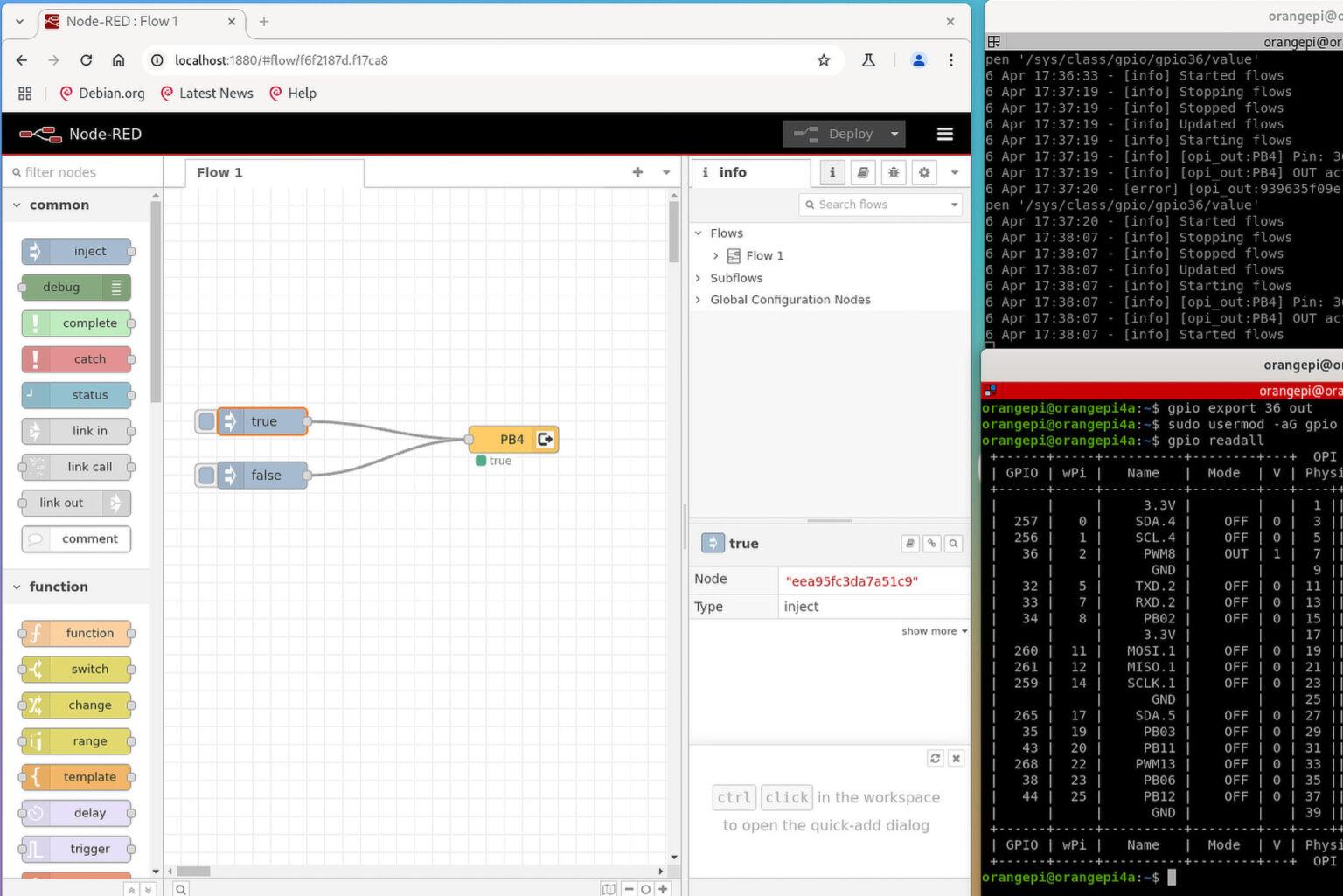The width and height of the screenshot is (1343, 896).
Task: Pick the status node in palette
Action: point(77,395)
